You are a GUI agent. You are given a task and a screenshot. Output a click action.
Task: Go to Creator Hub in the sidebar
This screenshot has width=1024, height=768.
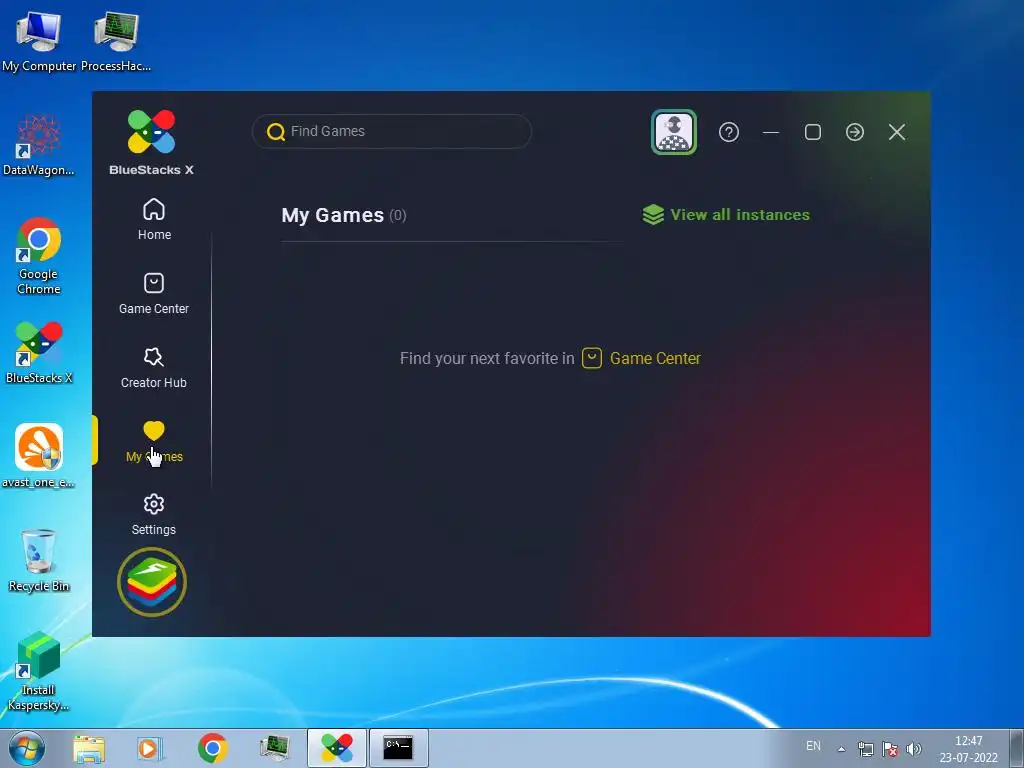154,368
